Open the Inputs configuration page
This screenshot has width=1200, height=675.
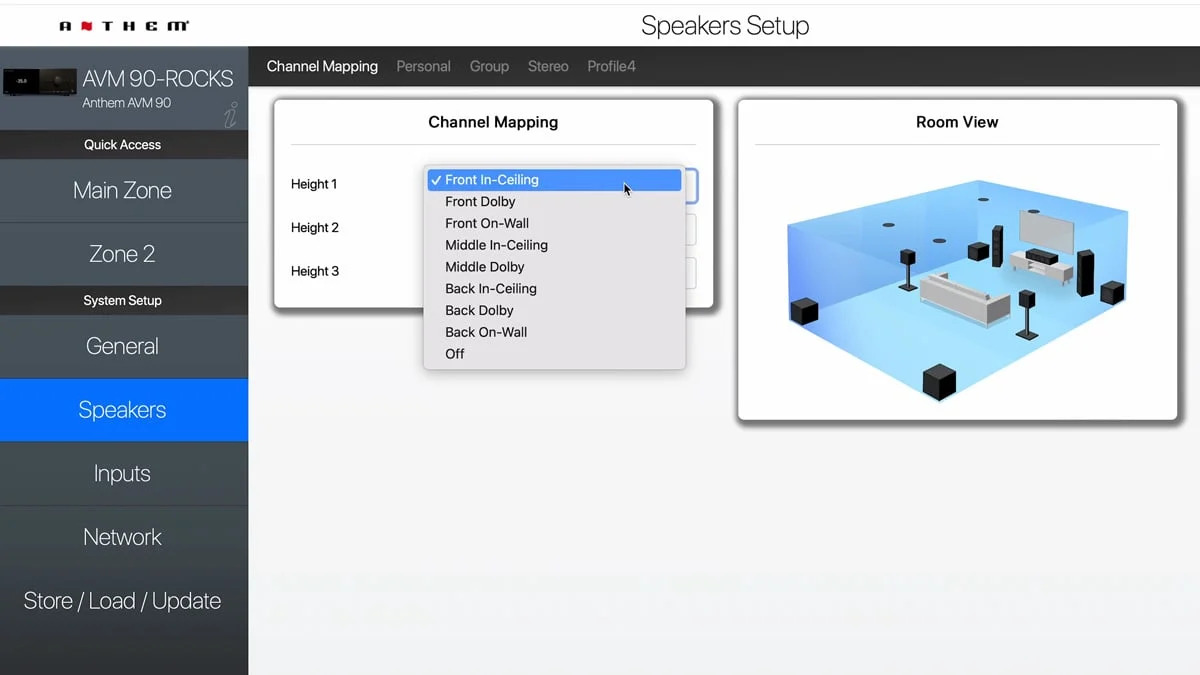(122, 473)
